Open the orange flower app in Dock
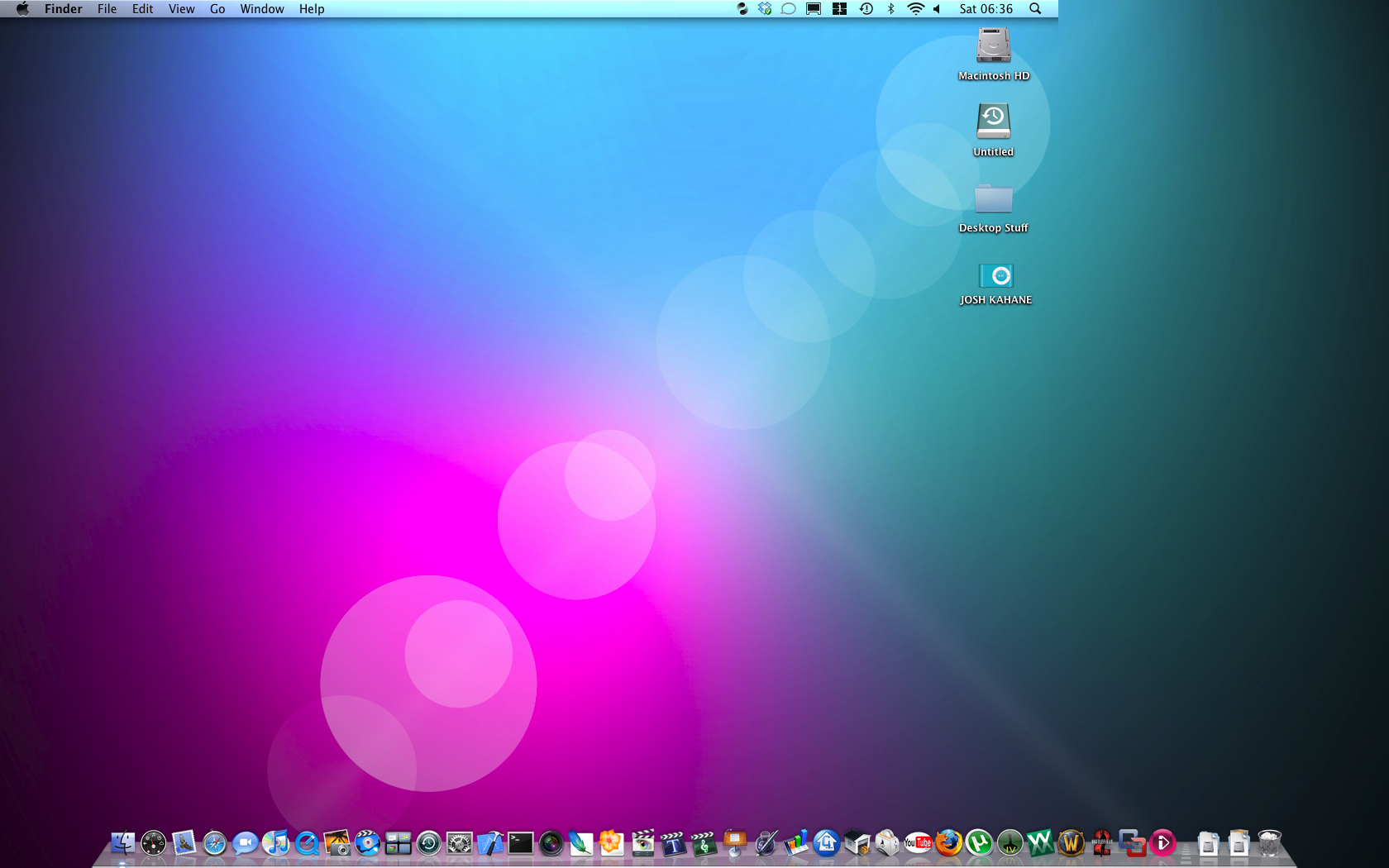Viewport: 1389px width, 868px height. point(612,843)
